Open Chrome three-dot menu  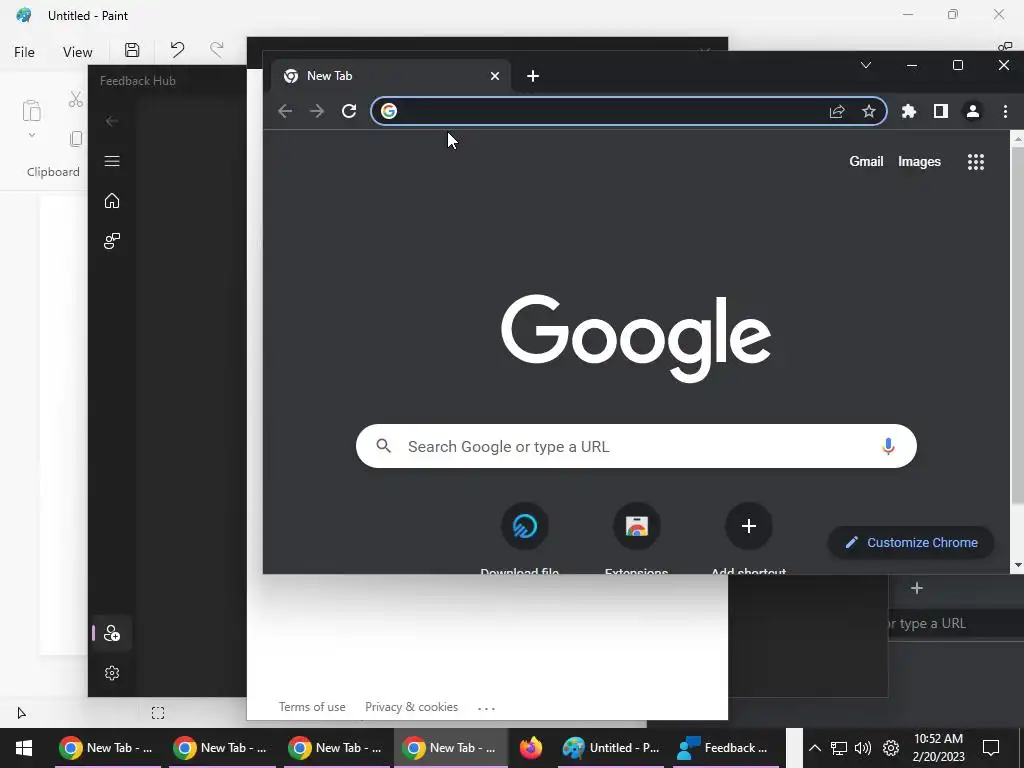click(1005, 112)
